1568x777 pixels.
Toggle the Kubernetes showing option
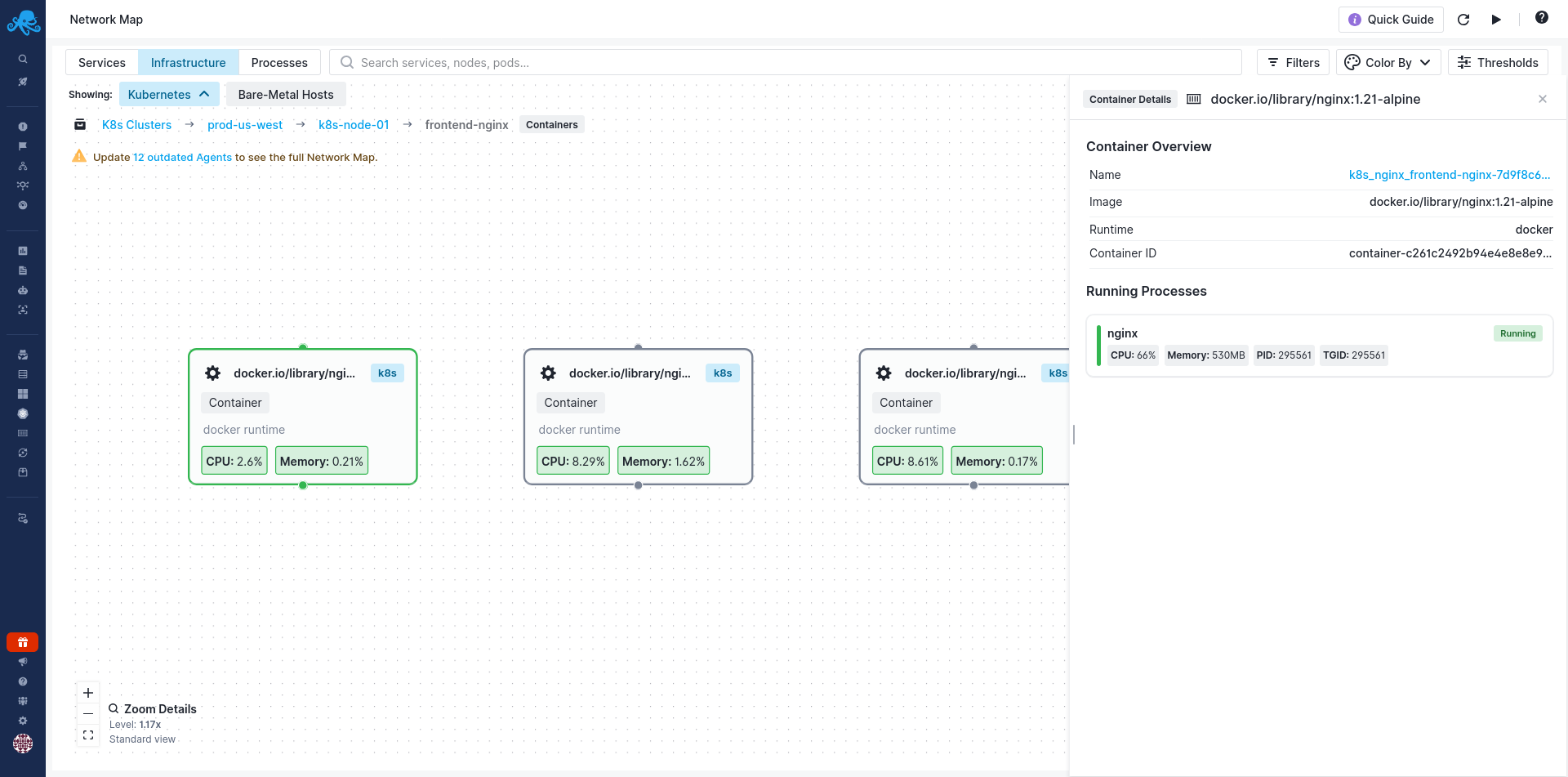tap(169, 95)
